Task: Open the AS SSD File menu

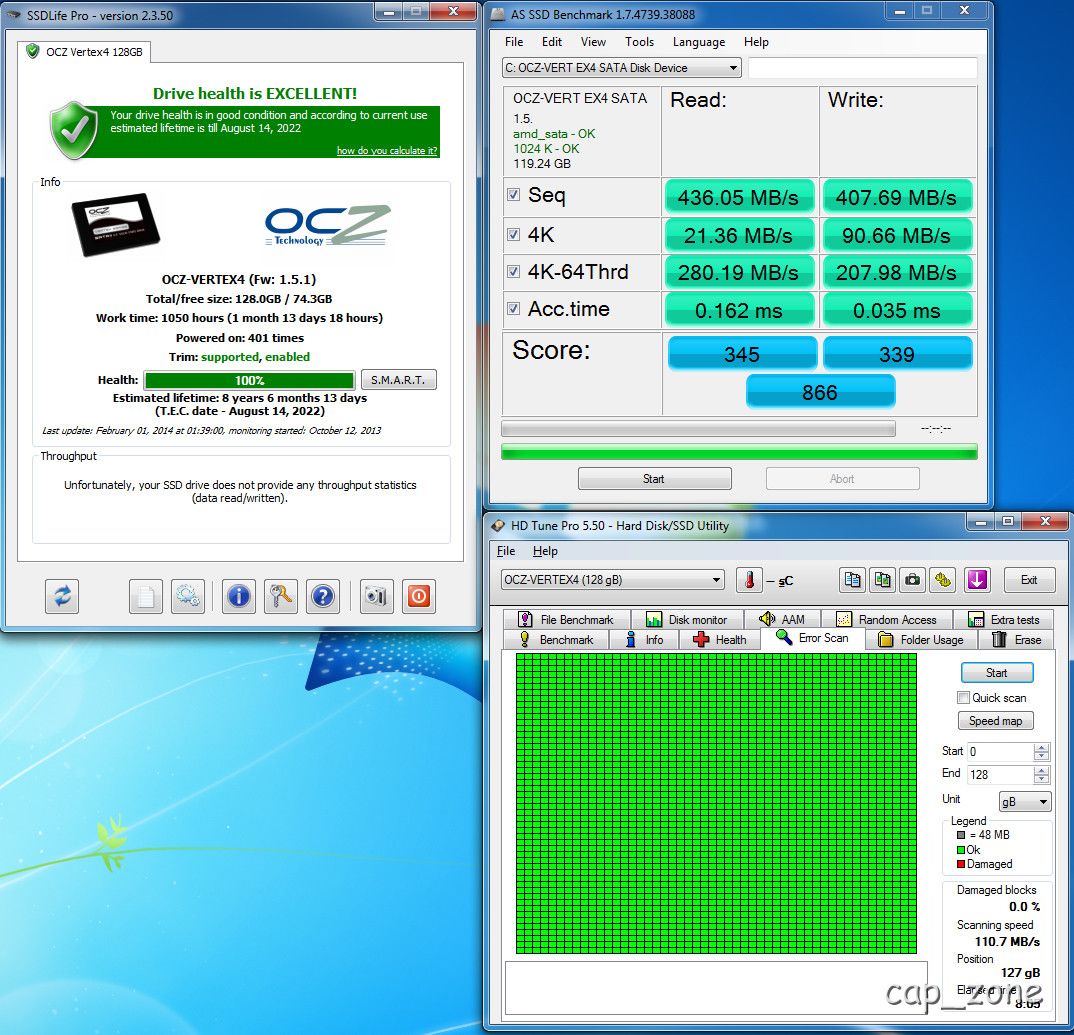Action: coord(514,42)
